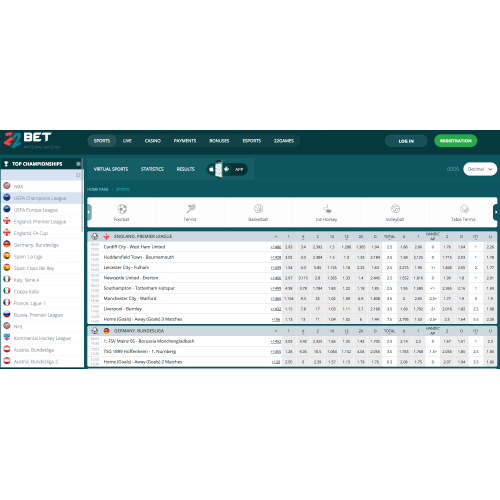Select the Football sport icon

point(122,209)
